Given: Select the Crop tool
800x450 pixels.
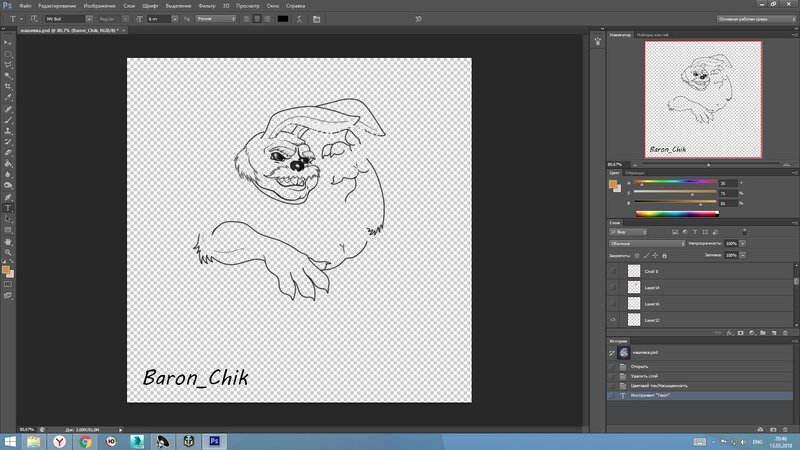Looking at the screenshot, I should pos(8,86).
